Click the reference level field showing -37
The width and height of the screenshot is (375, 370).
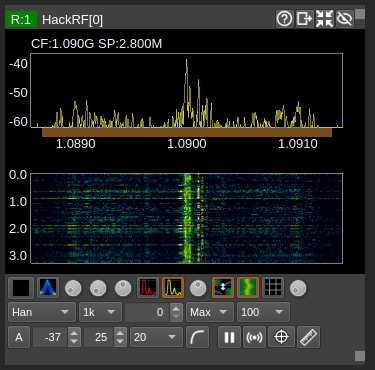click(x=51, y=337)
